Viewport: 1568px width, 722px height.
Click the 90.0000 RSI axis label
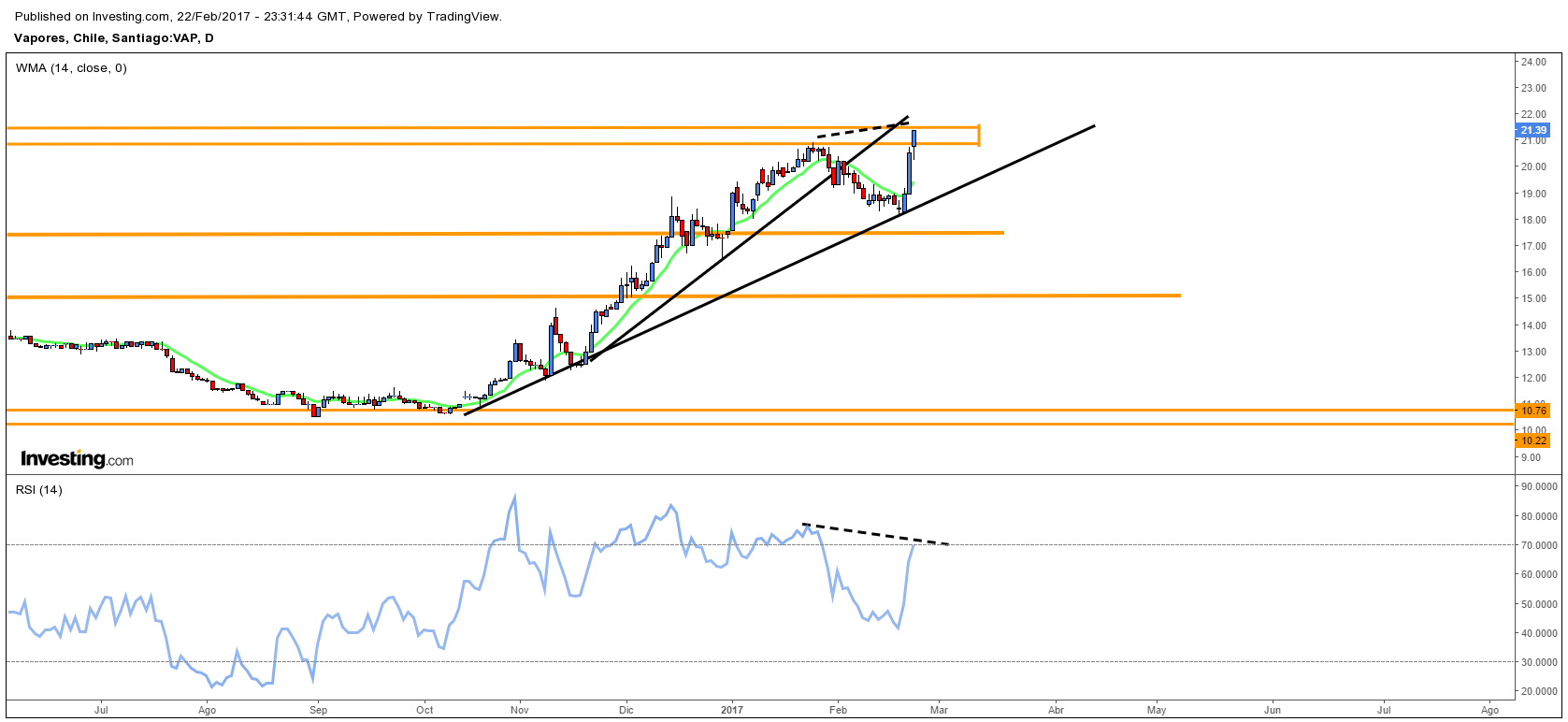tap(1538, 486)
